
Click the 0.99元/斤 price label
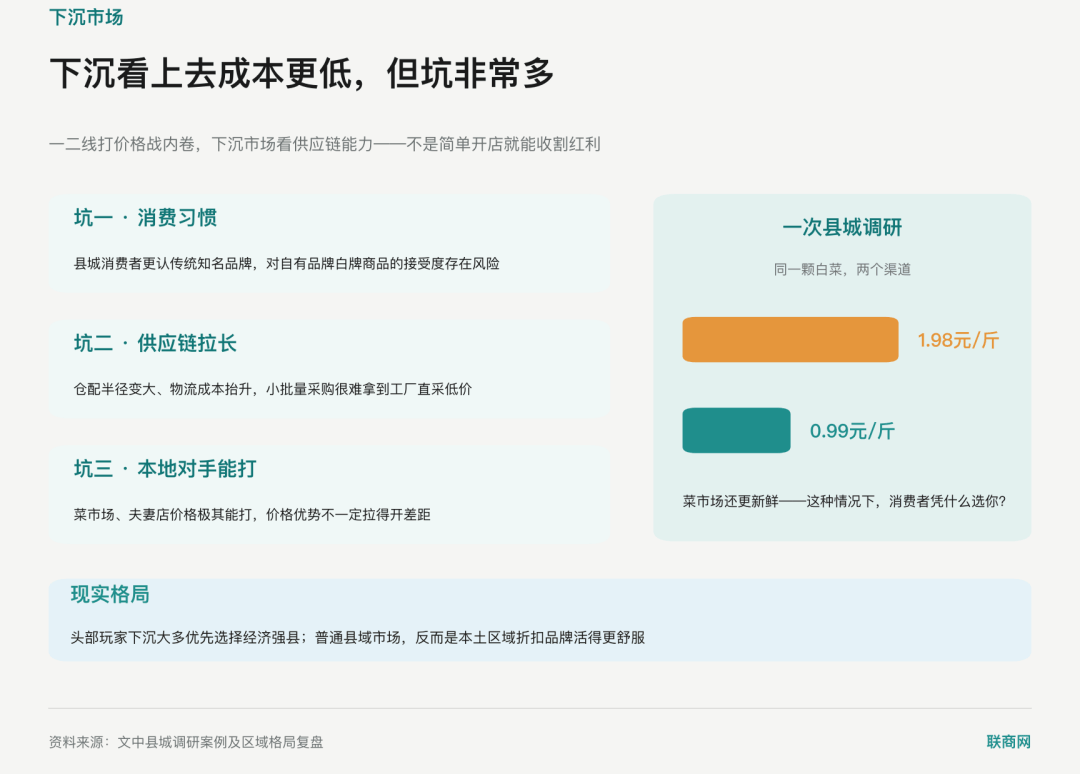[852, 431]
